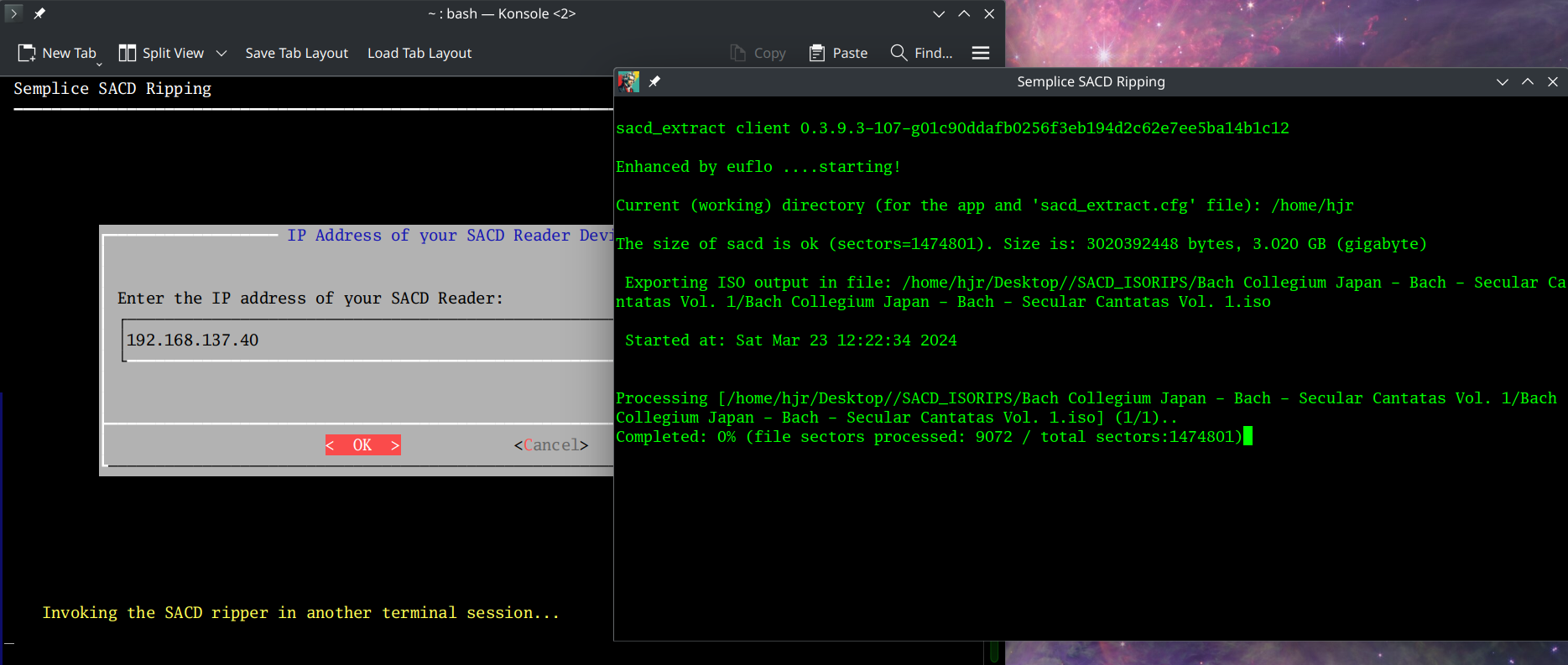The width and height of the screenshot is (1568, 665).
Task: Close the Semplice SACD Ripping window
Action: coord(1553,81)
